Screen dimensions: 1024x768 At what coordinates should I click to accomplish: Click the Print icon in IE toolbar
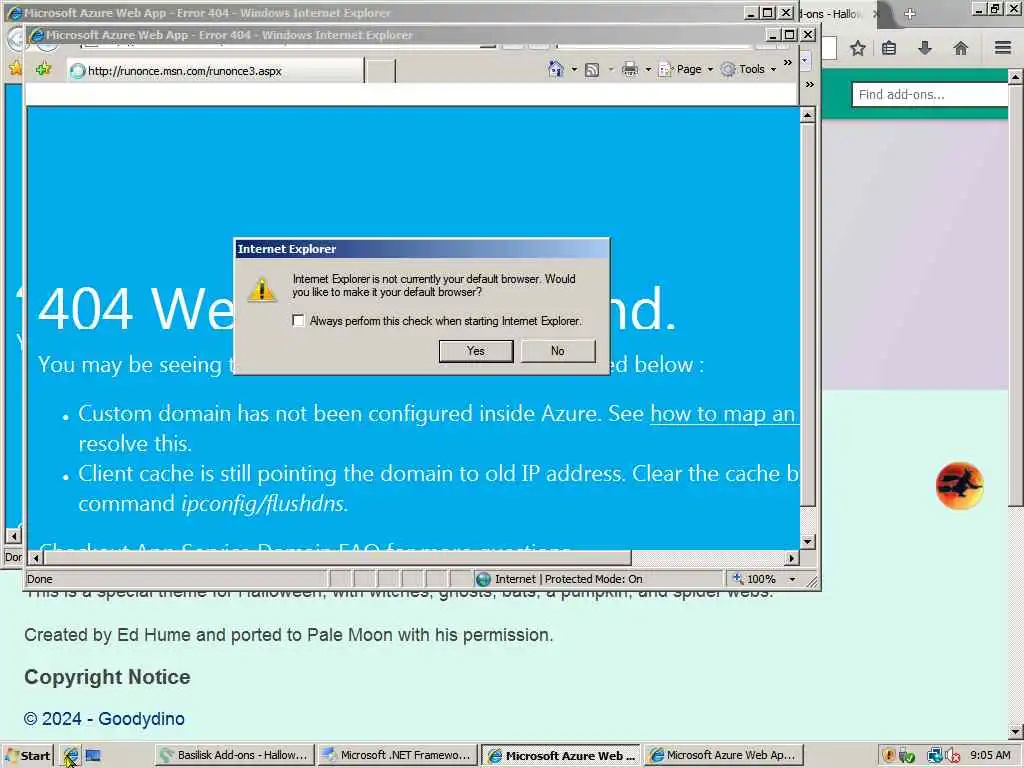pos(630,69)
